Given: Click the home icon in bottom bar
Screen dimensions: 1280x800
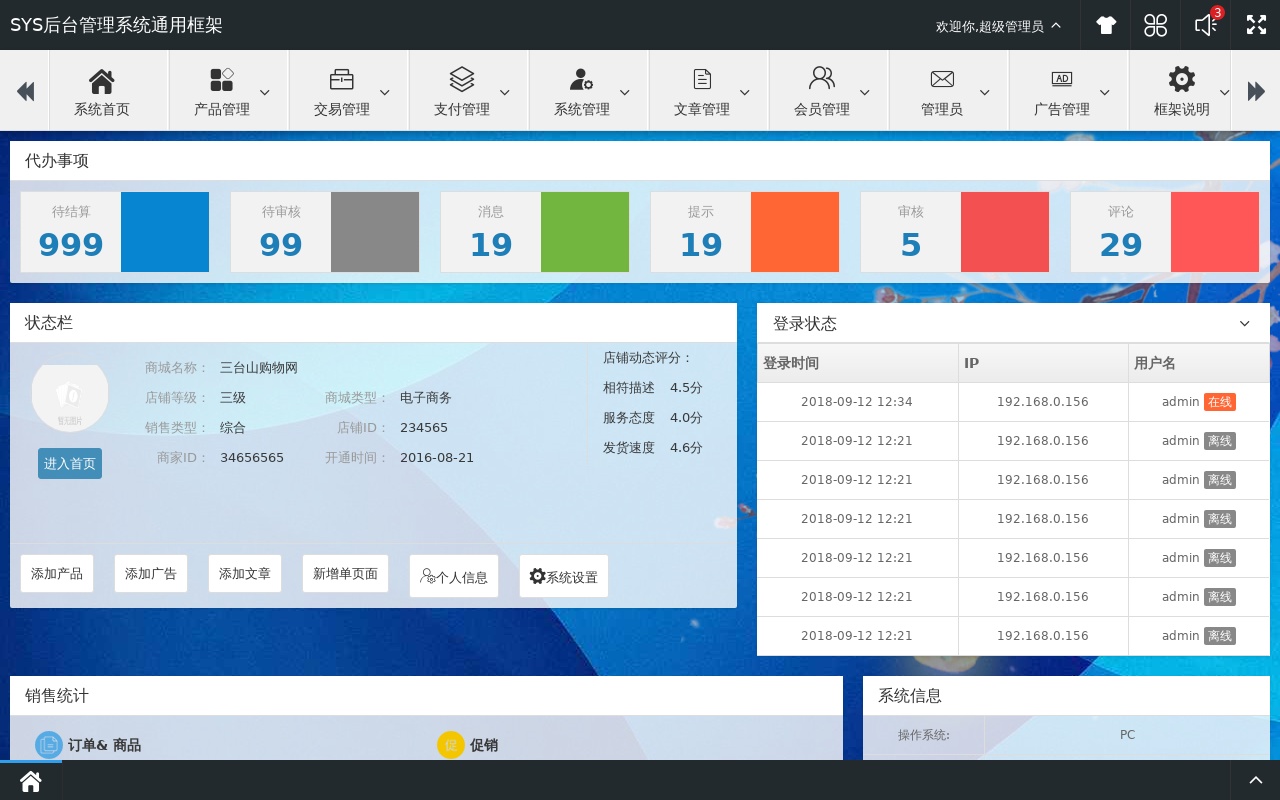Looking at the screenshot, I should (x=30, y=781).
